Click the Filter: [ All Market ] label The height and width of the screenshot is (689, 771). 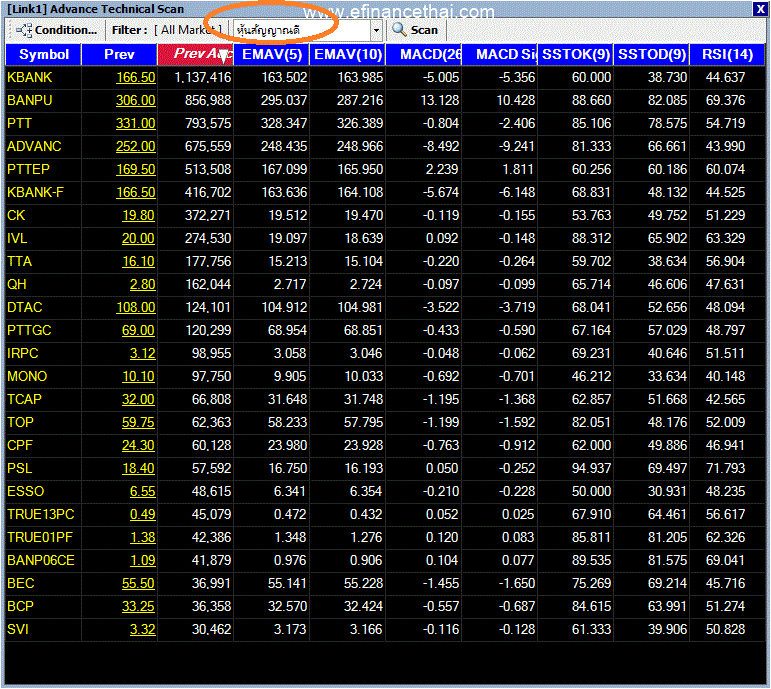167,30
